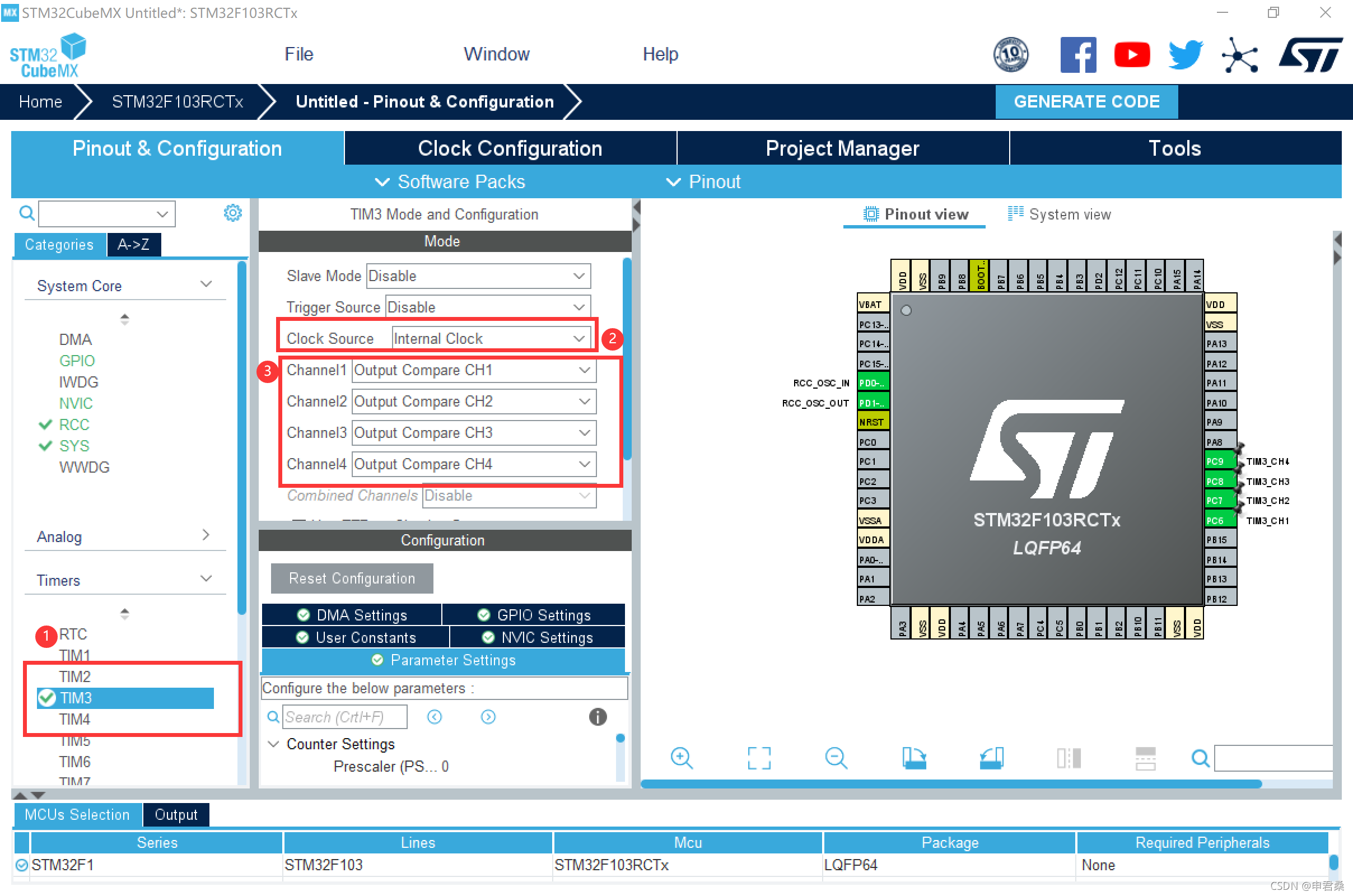The image size is (1353, 896).
Task: Open GPIO Settings tab
Action: [x=534, y=615]
